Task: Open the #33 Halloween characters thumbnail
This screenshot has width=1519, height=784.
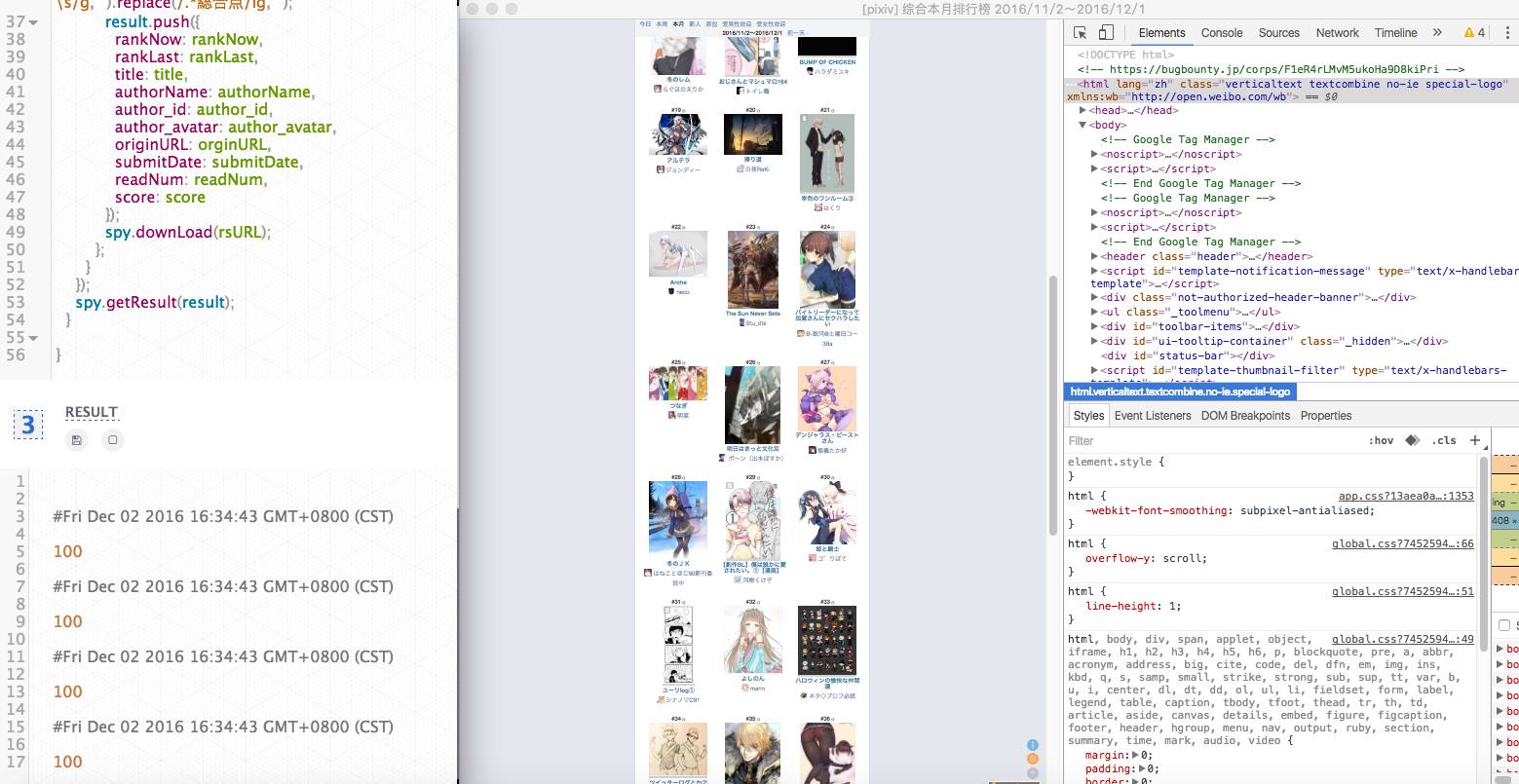Action: click(x=826, y=641)
